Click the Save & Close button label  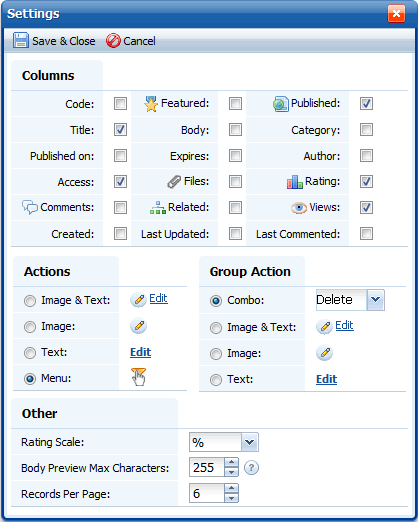click(64, 41)
